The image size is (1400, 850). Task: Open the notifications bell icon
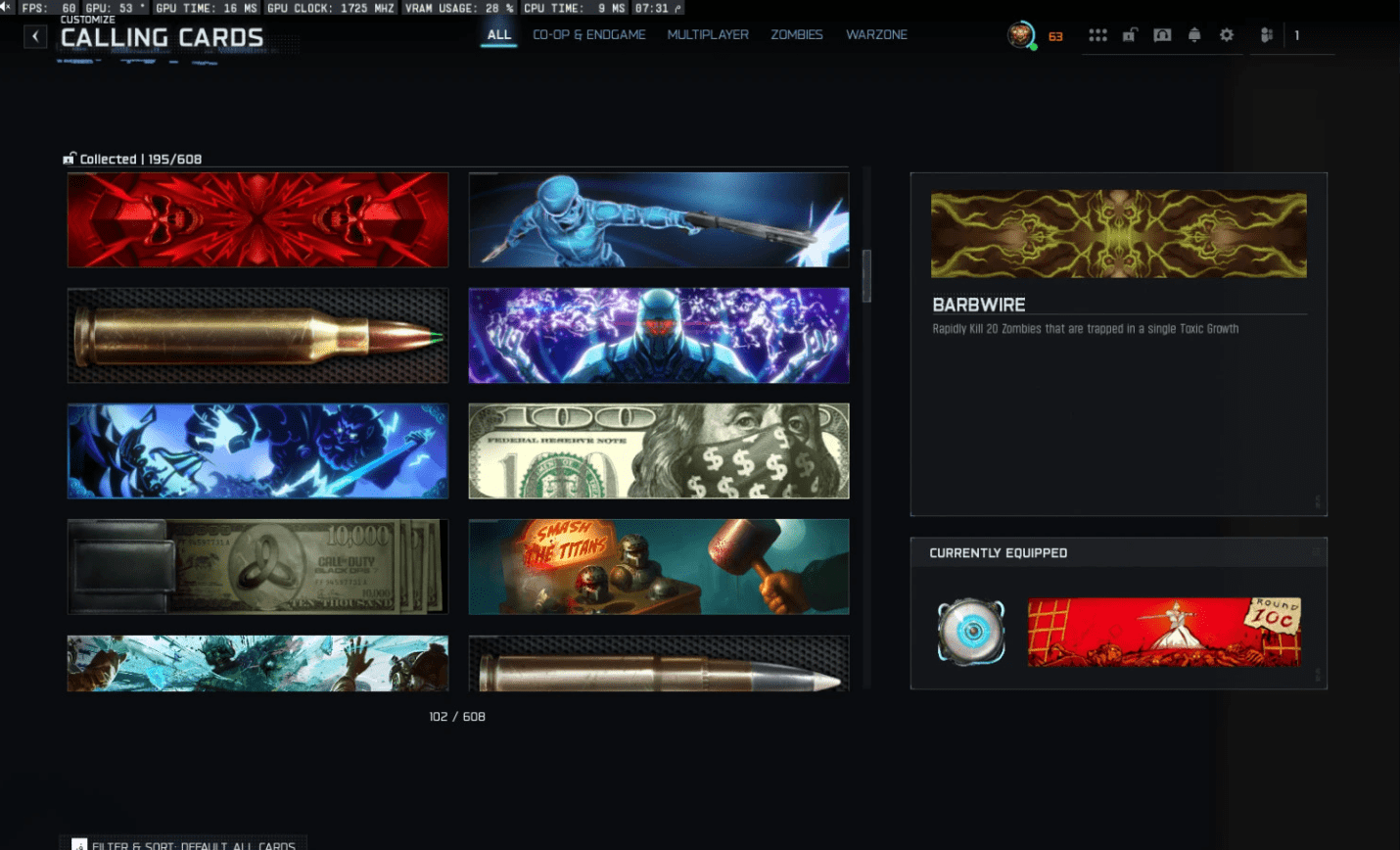[x=1194, y=34]
